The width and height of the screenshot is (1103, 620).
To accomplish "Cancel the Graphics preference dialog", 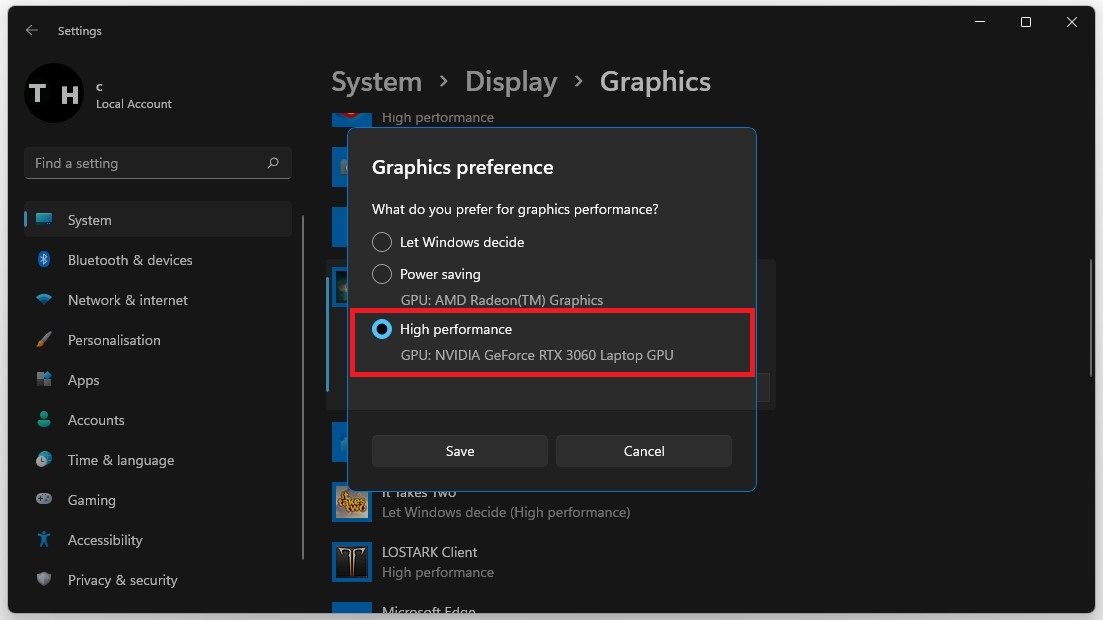I will click(x=644, y=450).
